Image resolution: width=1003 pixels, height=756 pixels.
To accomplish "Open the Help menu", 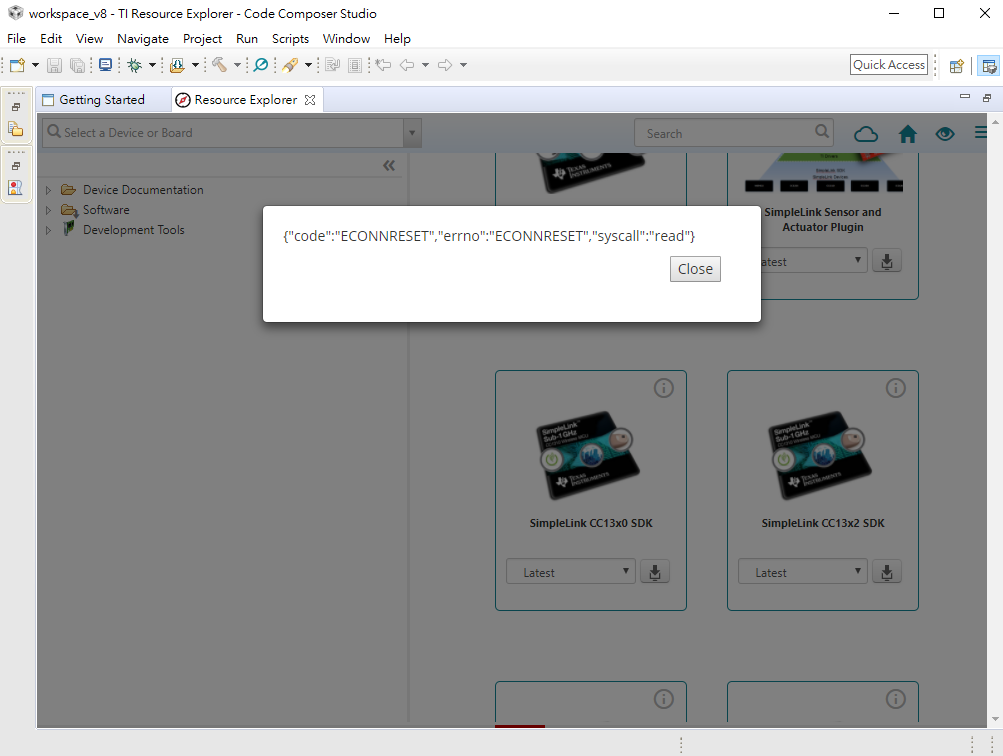I will [x=397, y=38].
